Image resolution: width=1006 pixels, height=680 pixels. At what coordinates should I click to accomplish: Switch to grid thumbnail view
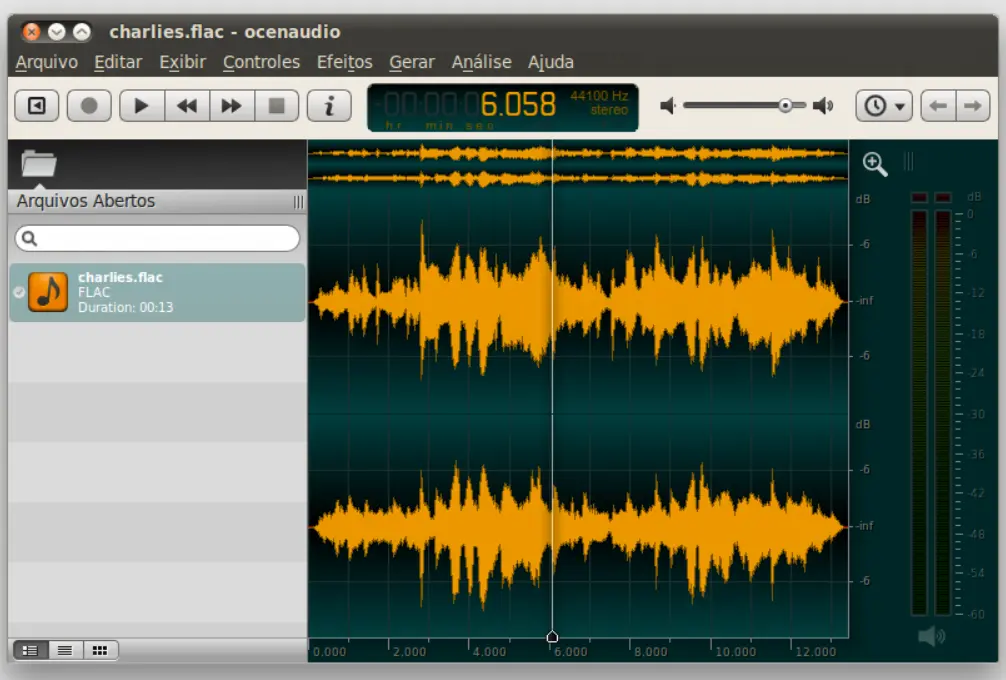pyautogui.click(x=100, y=650)
